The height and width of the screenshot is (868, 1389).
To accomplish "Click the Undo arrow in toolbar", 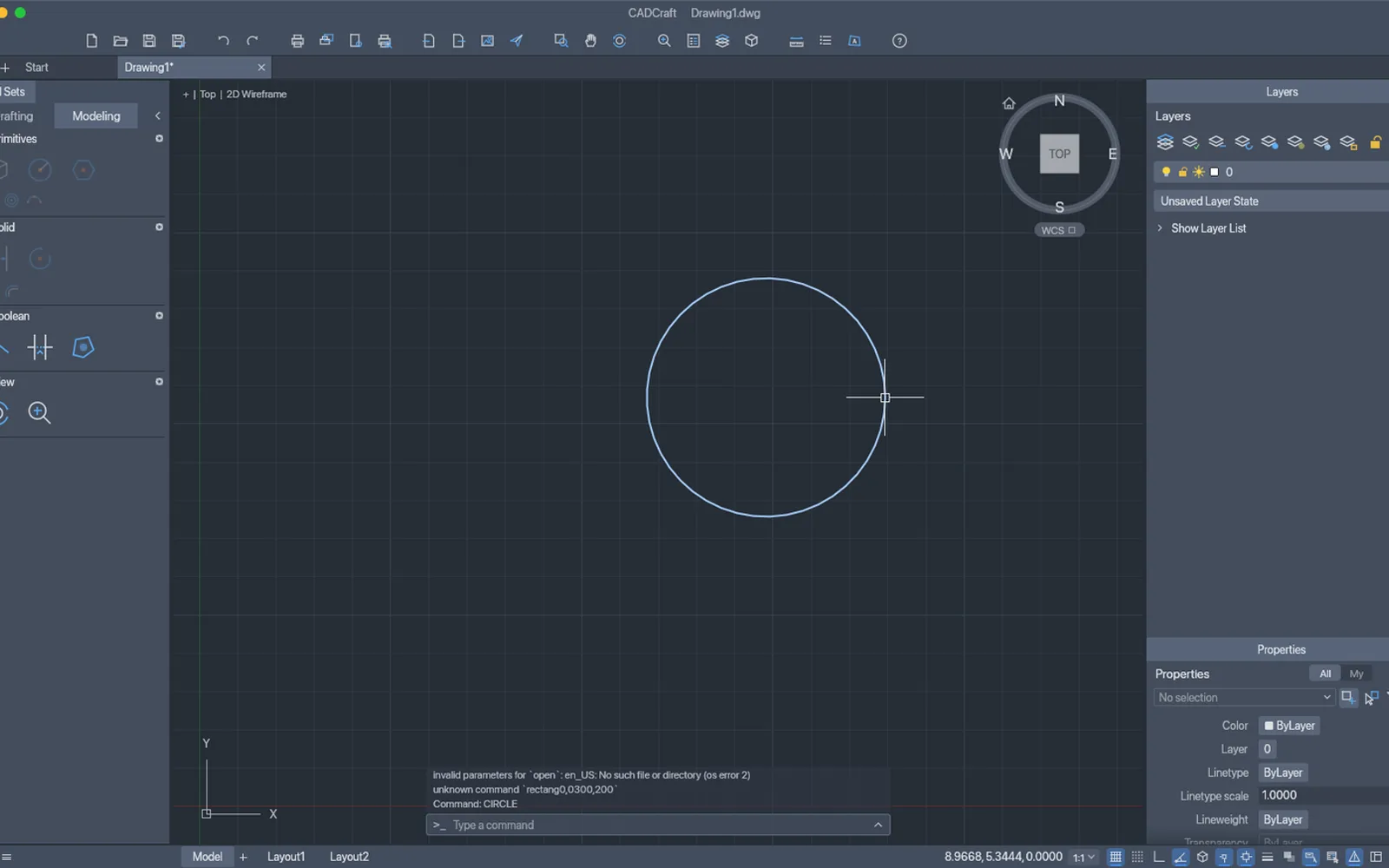I will point(223,41).
